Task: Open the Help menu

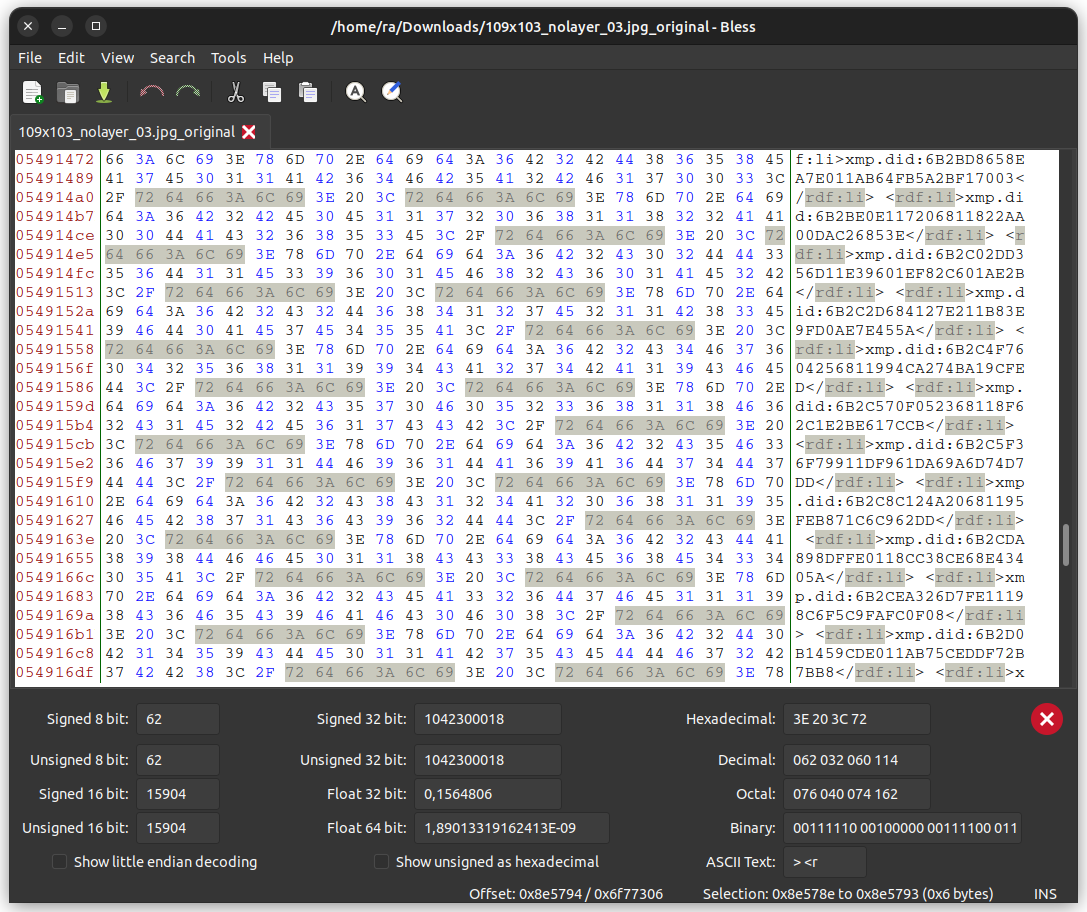Action: point(278,58)
